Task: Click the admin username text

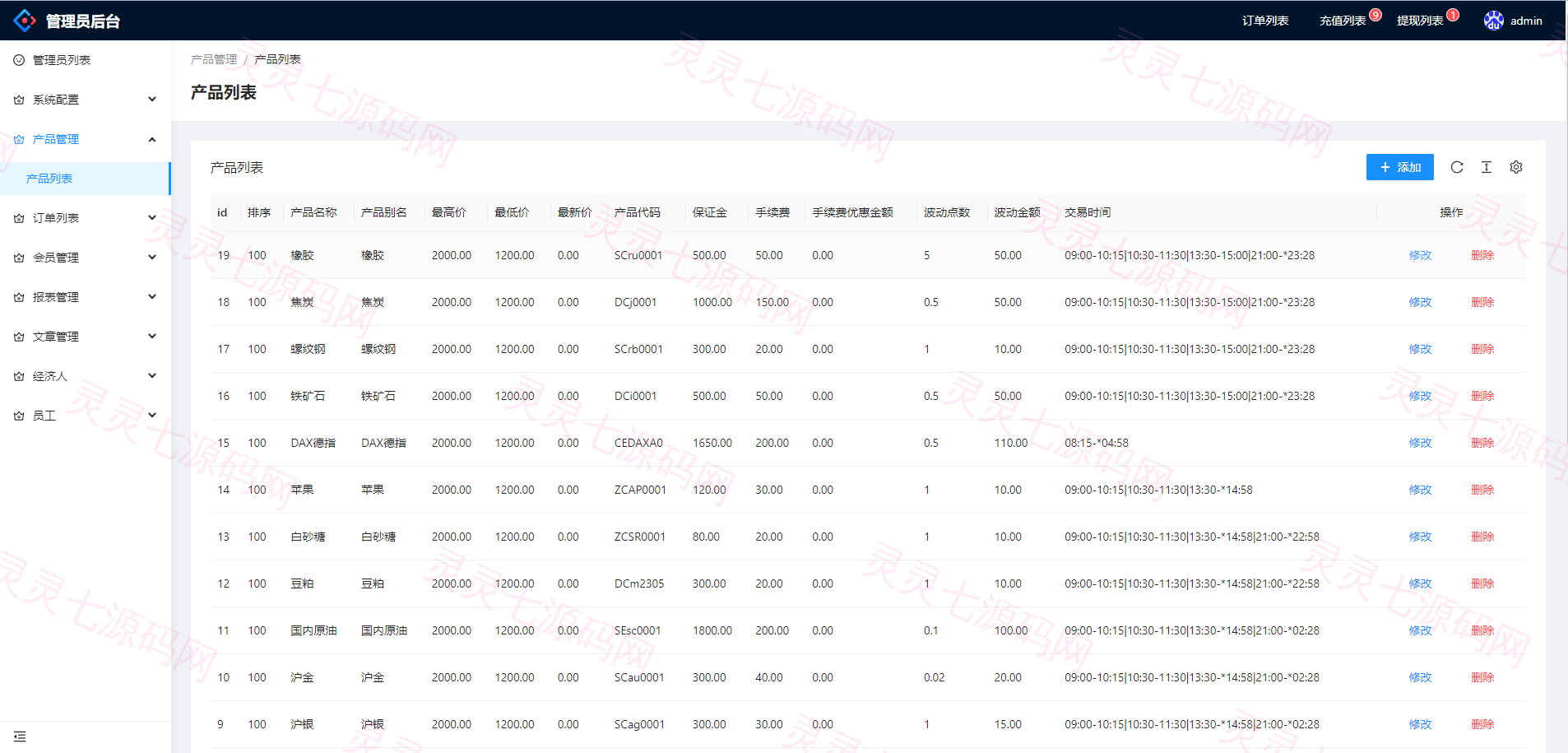Action: click(x=1526, y=21)
